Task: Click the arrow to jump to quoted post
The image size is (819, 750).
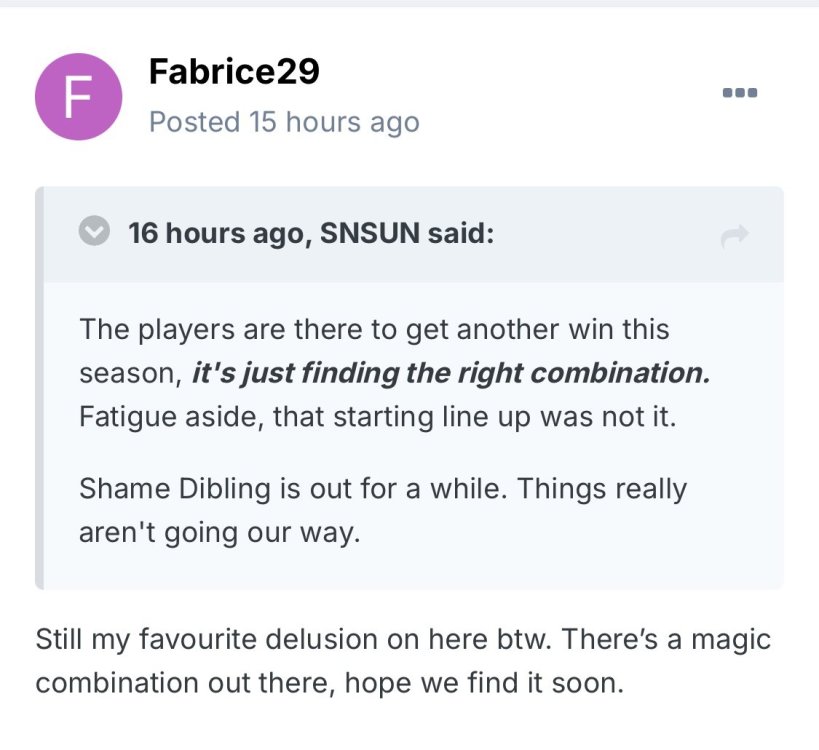Action: 734,236
